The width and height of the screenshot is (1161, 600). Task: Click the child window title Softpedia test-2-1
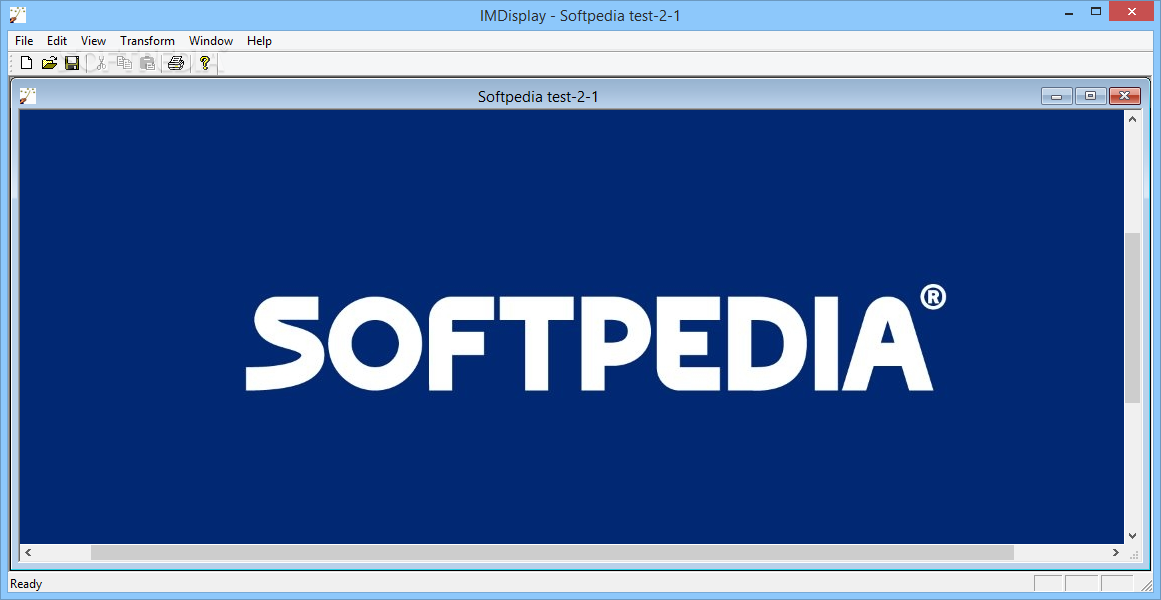pyautogui.click(x=538, y=96)
